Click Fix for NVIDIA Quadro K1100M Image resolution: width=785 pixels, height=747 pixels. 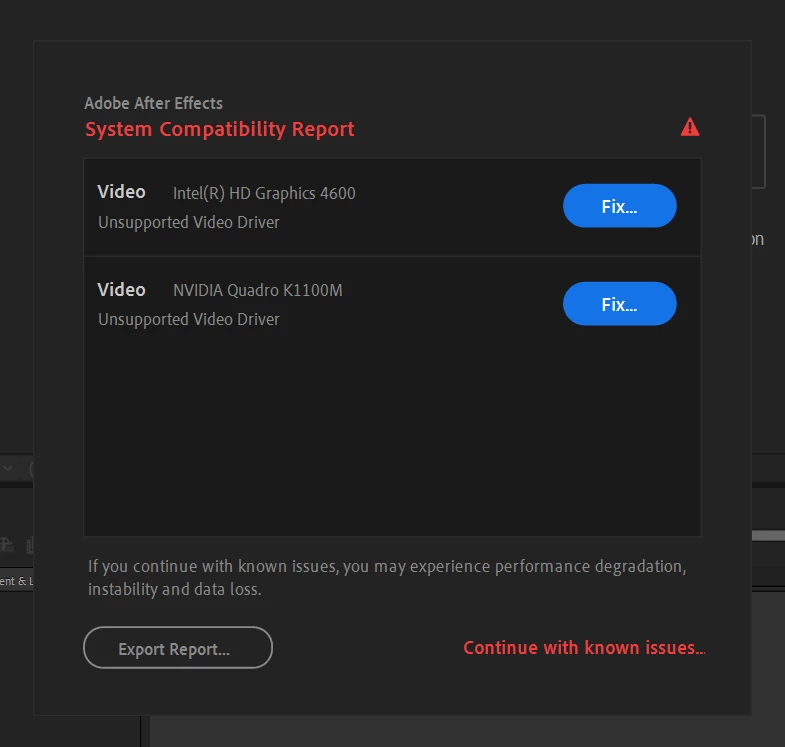(x=619, y=303)
